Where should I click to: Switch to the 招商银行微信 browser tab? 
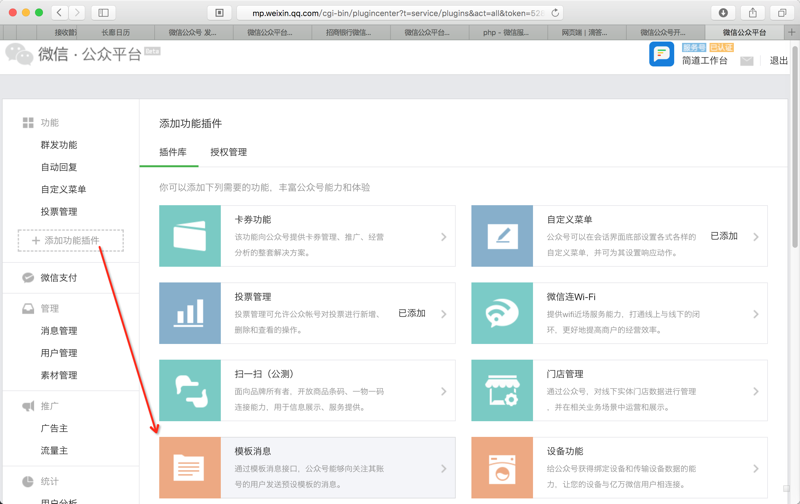(x=349, y=32)
